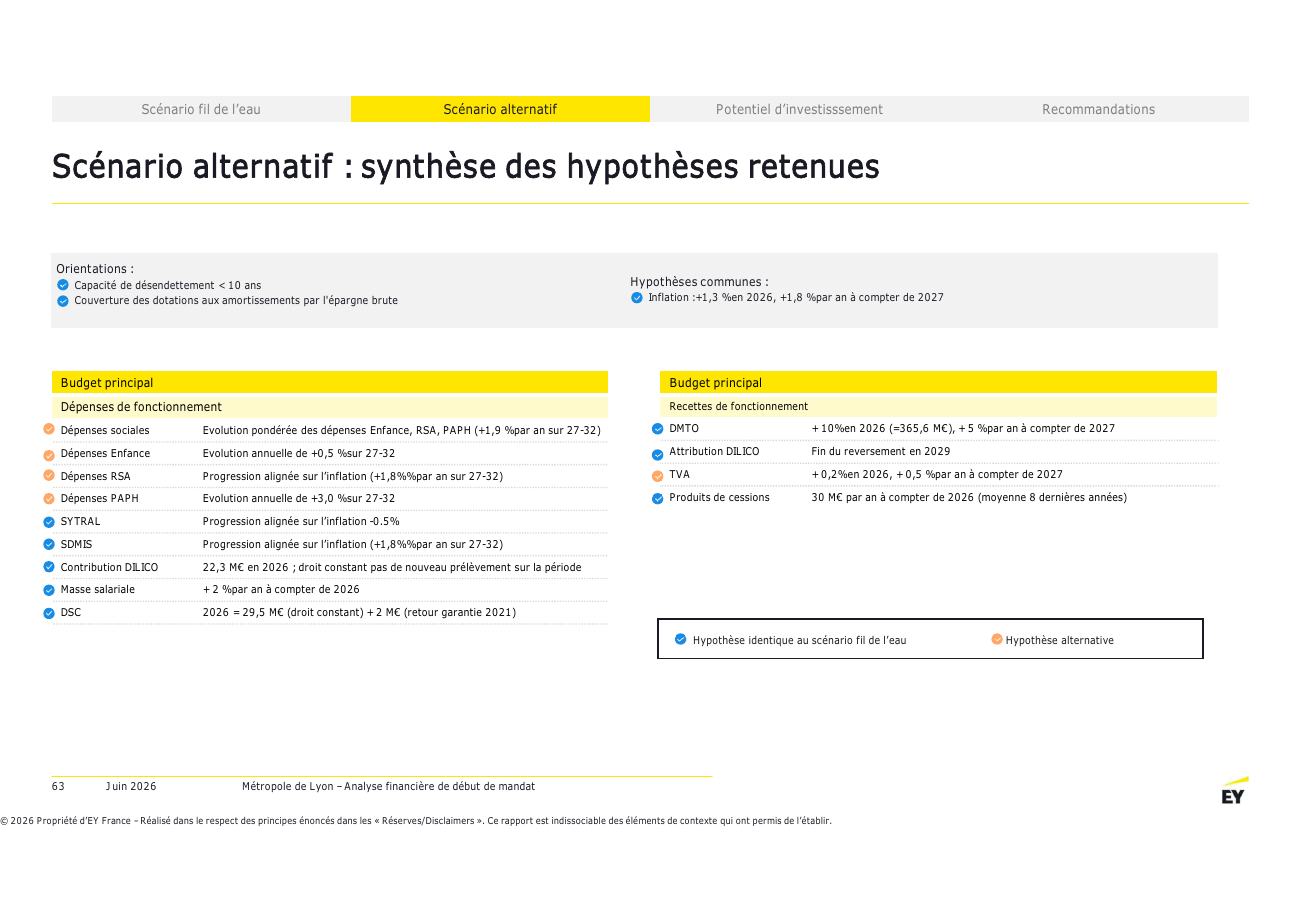
Task: Select the slide title Scénario alternatif : synthèse
Action: [466, 166]
